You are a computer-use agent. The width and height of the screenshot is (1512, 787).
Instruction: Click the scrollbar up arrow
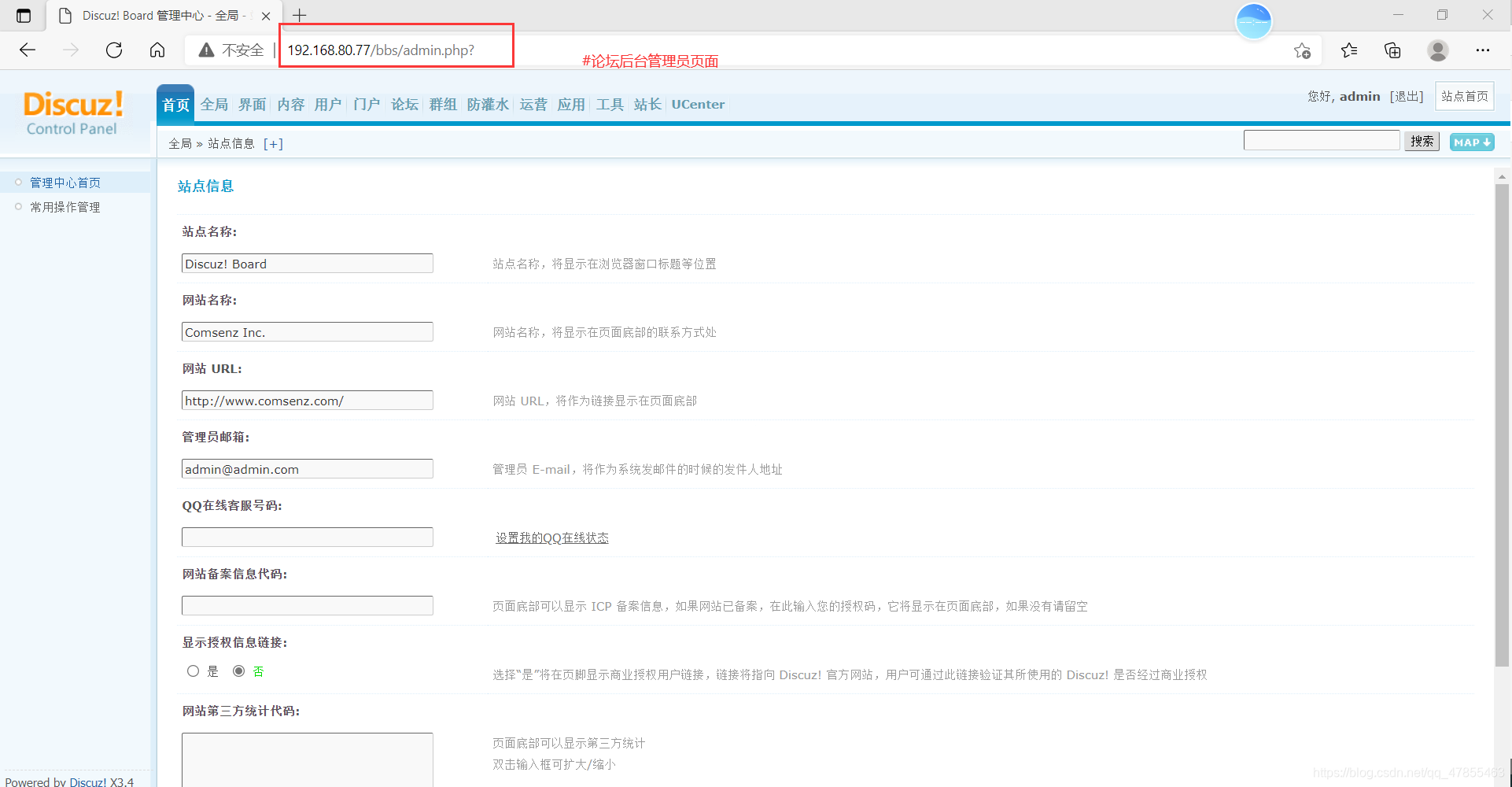click(1502, 177)
